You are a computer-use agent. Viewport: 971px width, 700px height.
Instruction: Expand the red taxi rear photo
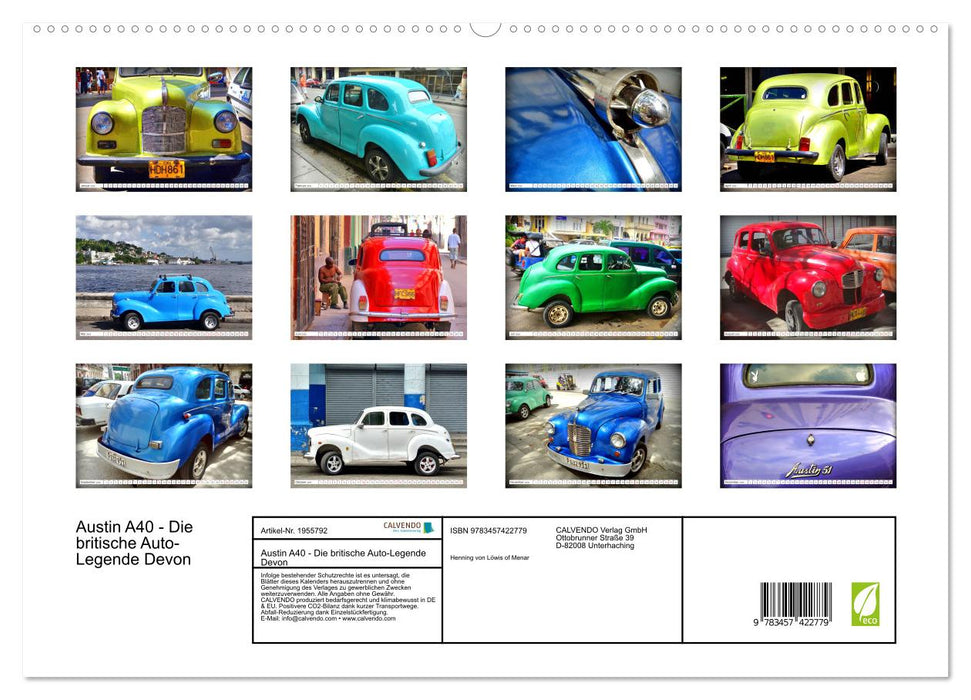378,278
